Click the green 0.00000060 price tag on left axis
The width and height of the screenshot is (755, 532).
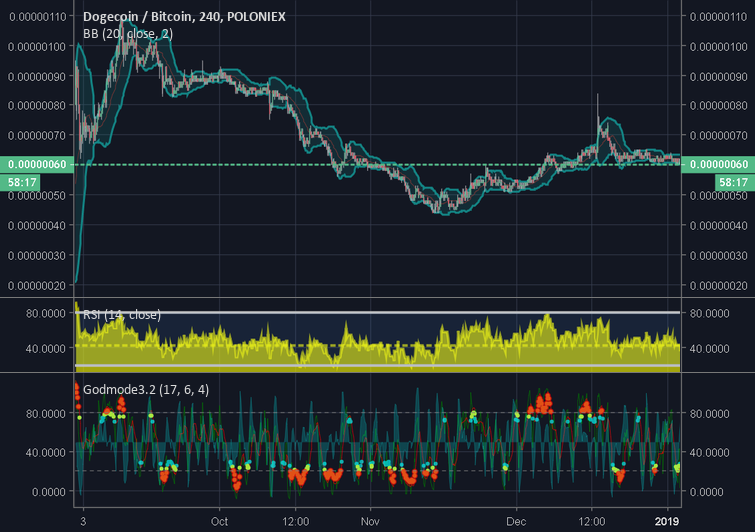pos(37,164)
